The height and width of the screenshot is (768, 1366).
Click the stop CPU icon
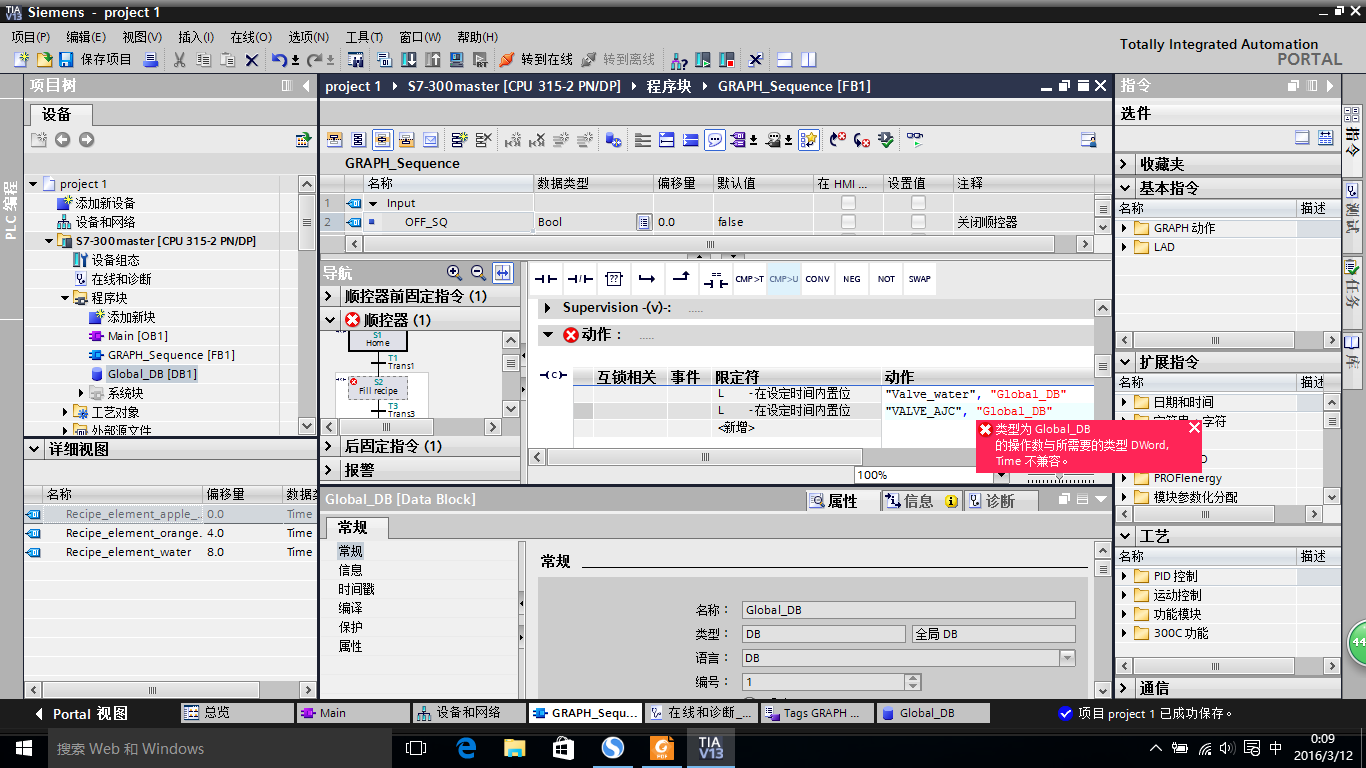(727, 60)
